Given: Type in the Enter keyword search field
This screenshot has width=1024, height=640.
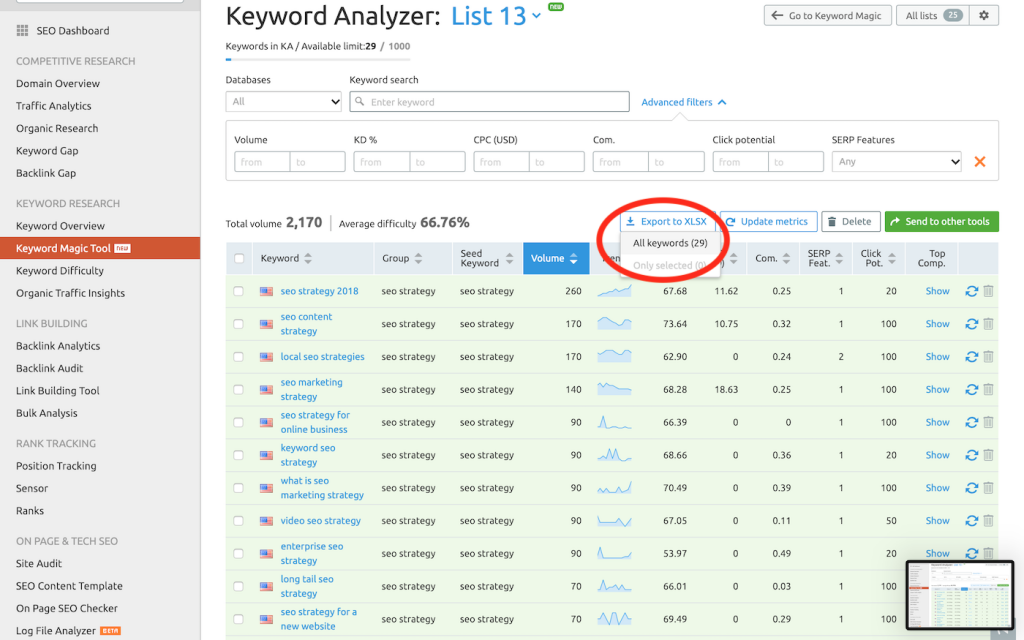Looking at the screenshot, I should point(489,101).
